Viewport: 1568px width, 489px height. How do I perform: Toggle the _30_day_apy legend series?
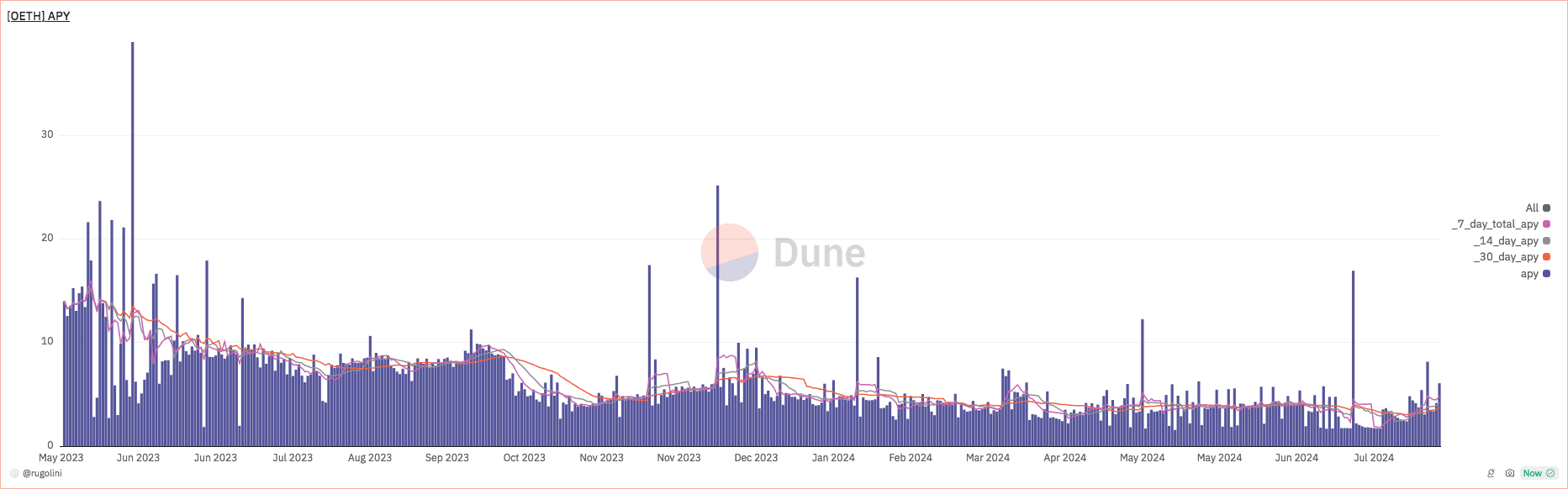pyautogui.click(x=1507, y=257)
